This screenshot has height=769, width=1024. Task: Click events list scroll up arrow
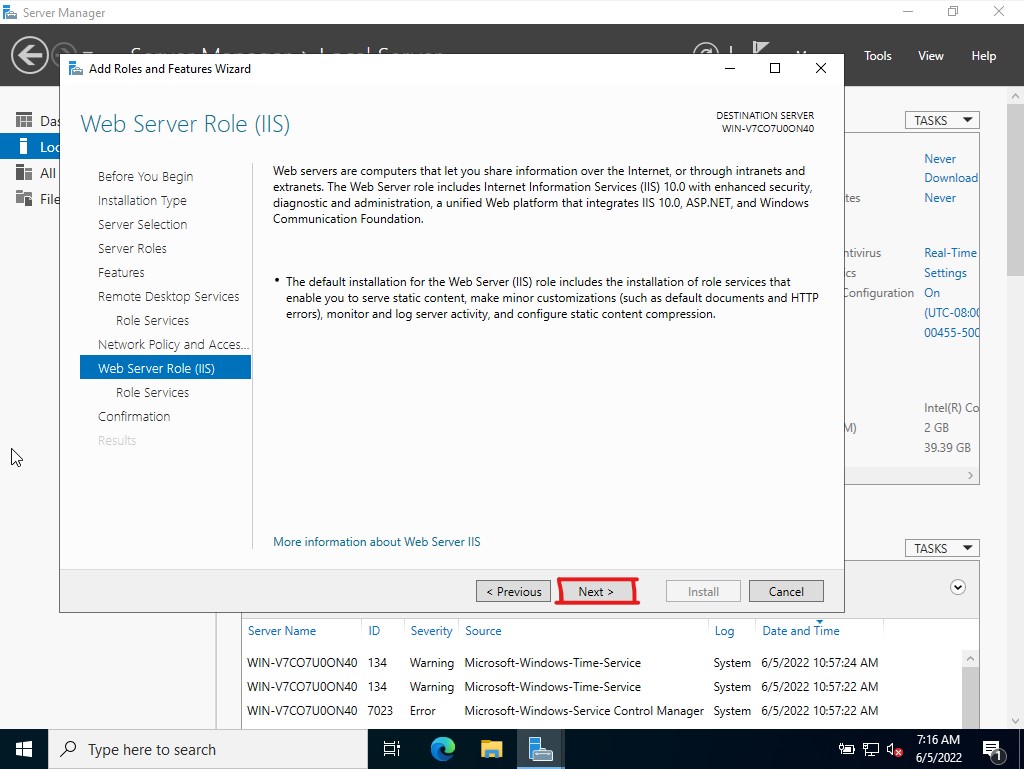coord(970,658)
